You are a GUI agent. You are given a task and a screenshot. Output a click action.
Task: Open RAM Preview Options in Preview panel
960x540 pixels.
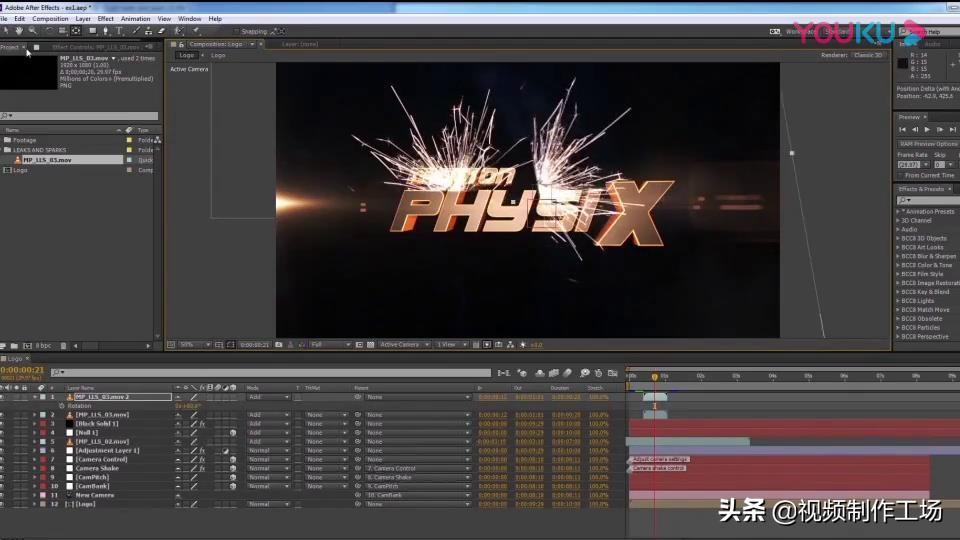(x=928, y=144)
